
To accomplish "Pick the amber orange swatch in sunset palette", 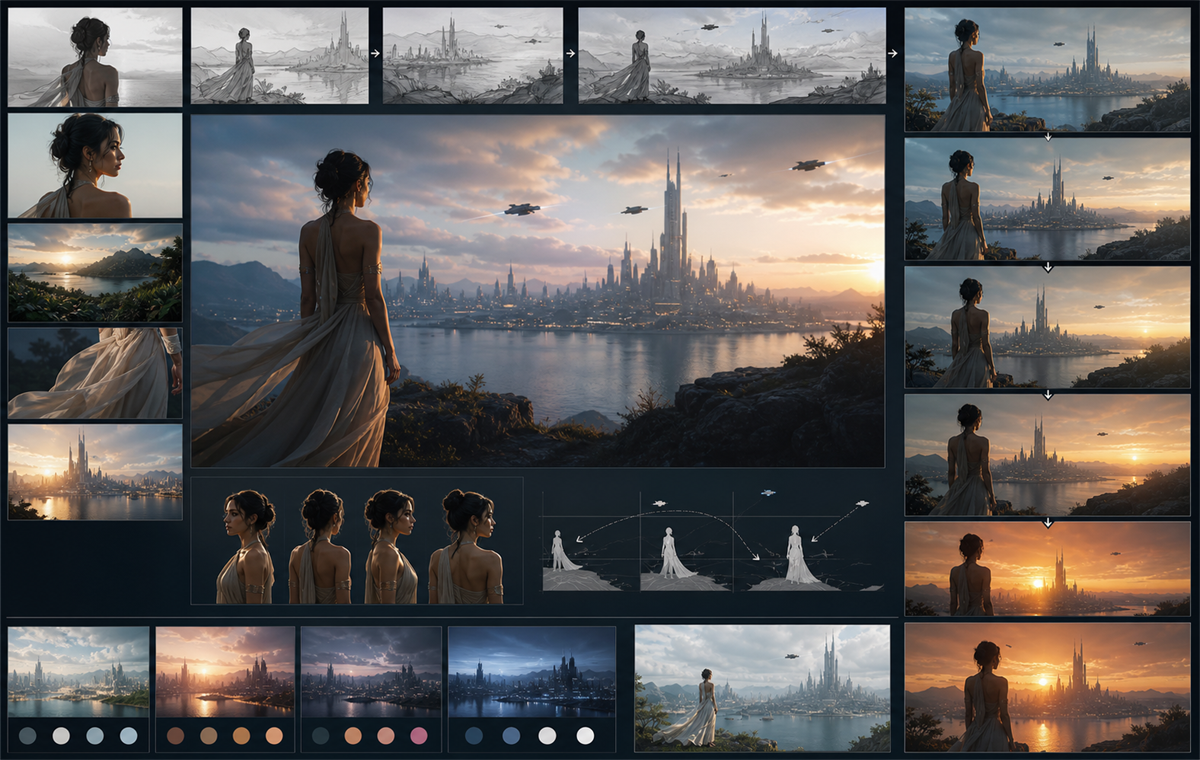I will [x=241, y=735].
